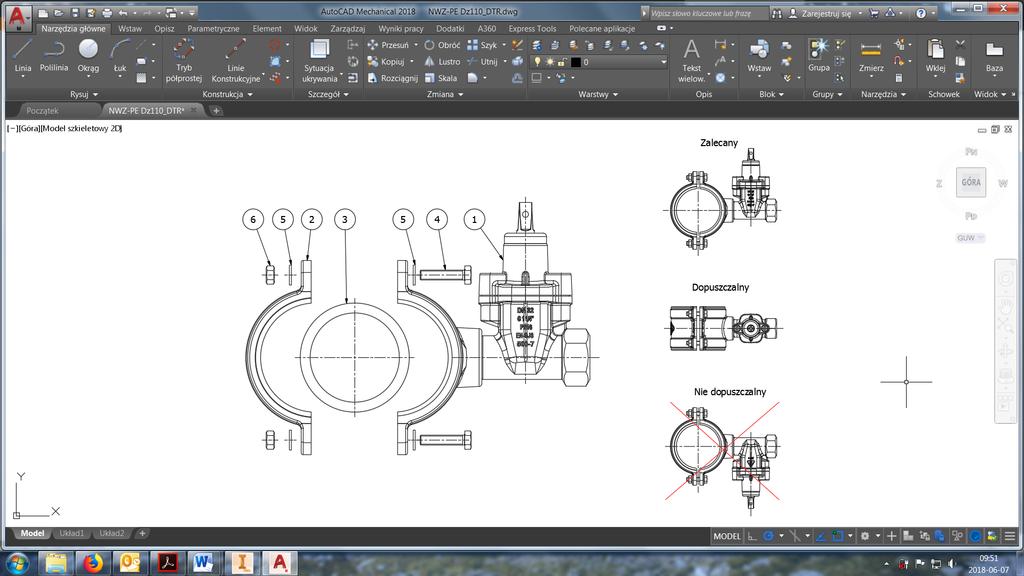This screenshot has height=576, width=1024.
Task: Expand the Zmiana panel
Action: pyautogui.click(x=445, y=94)
